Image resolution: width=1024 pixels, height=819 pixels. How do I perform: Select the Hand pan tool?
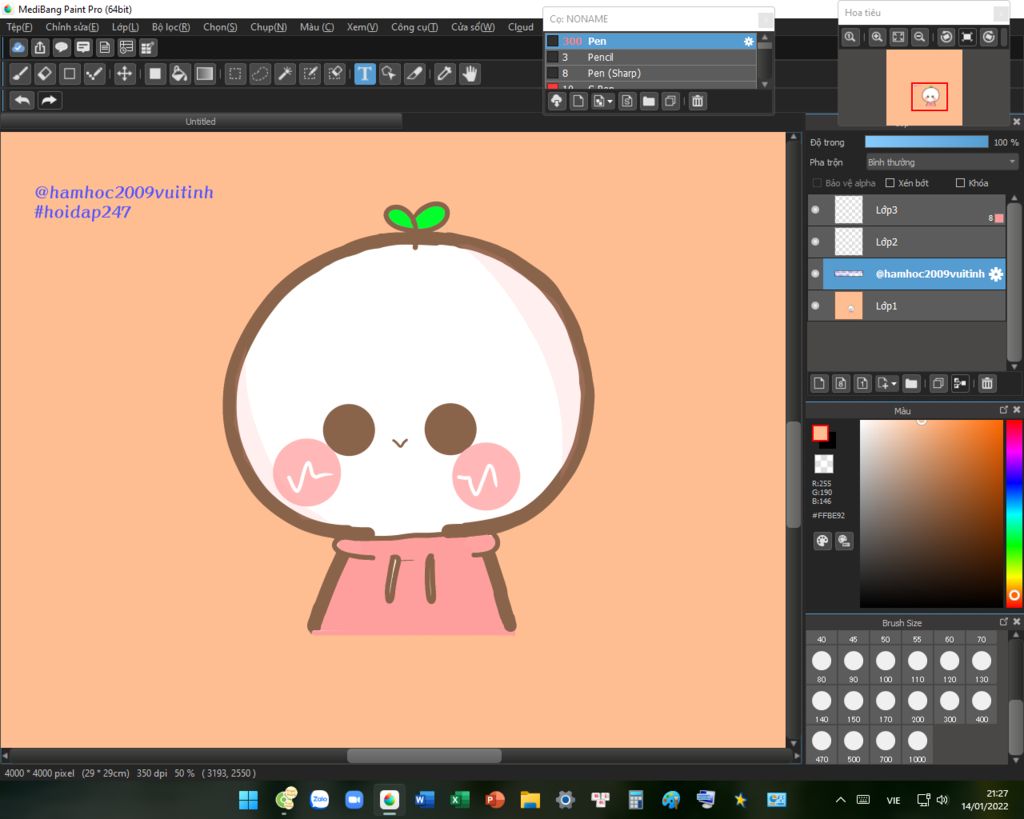tap(470, 74)
